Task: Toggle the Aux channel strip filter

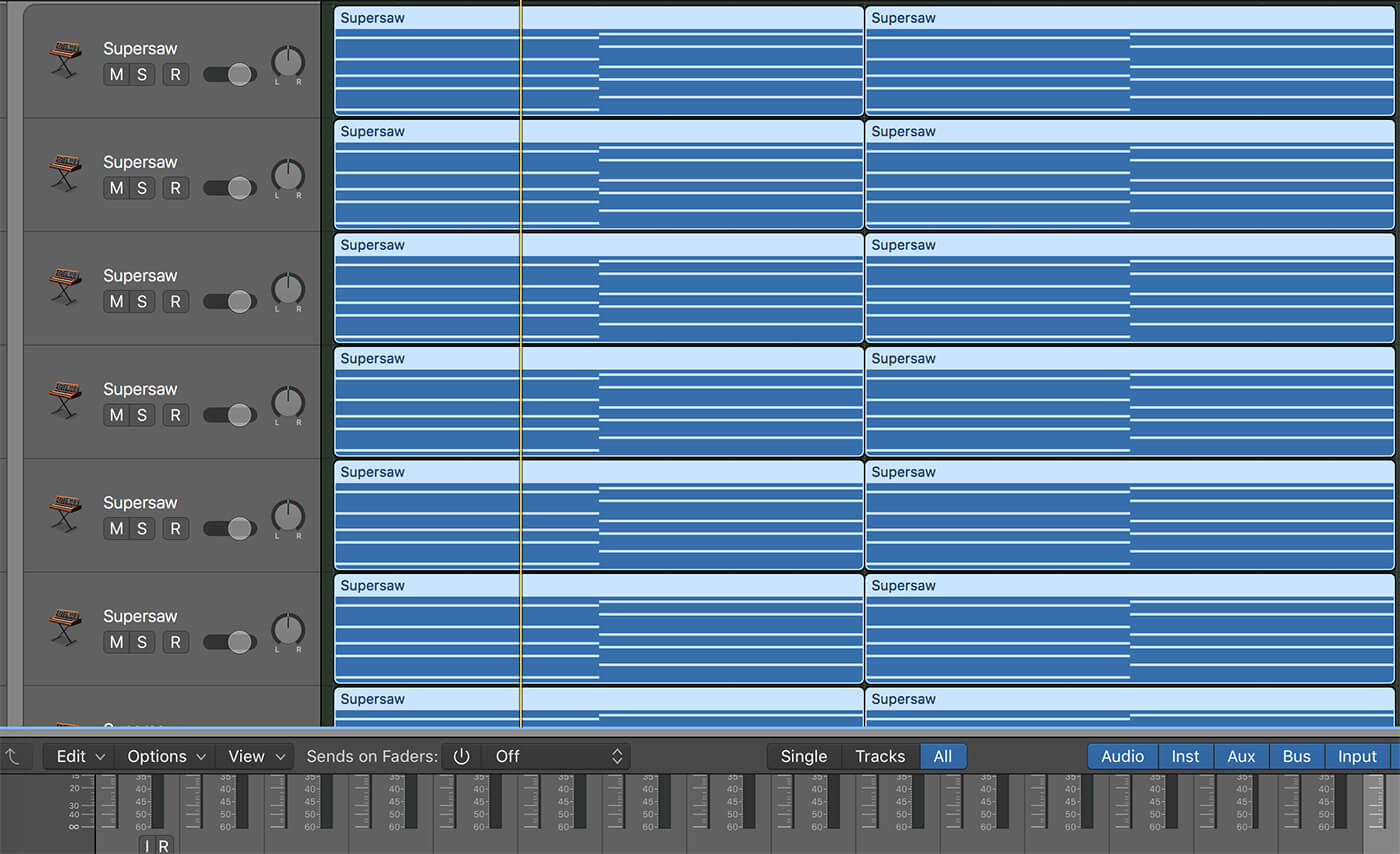Action: click(1241, 756)
